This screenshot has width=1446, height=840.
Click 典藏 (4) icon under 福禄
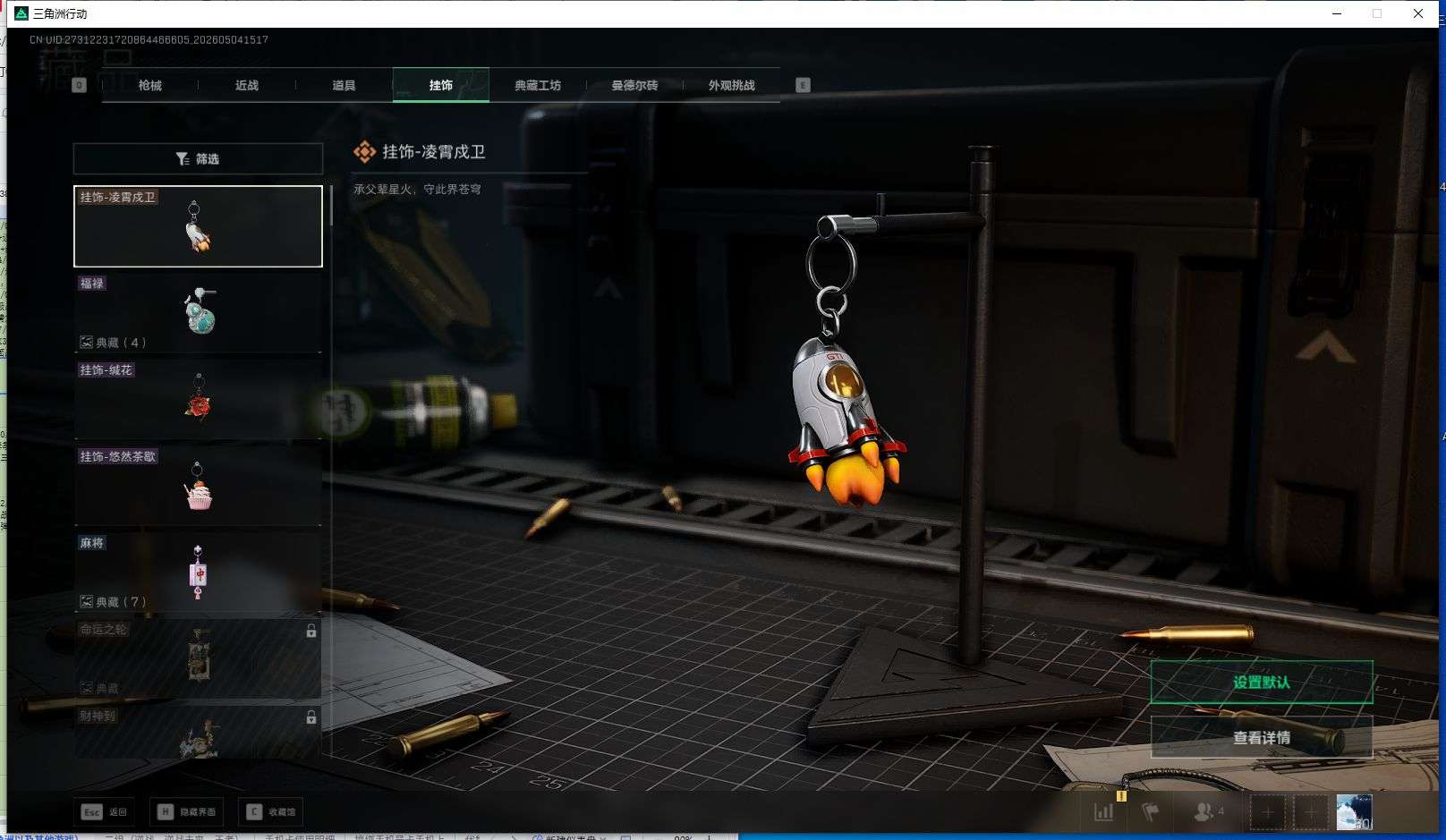click(87, 342)
